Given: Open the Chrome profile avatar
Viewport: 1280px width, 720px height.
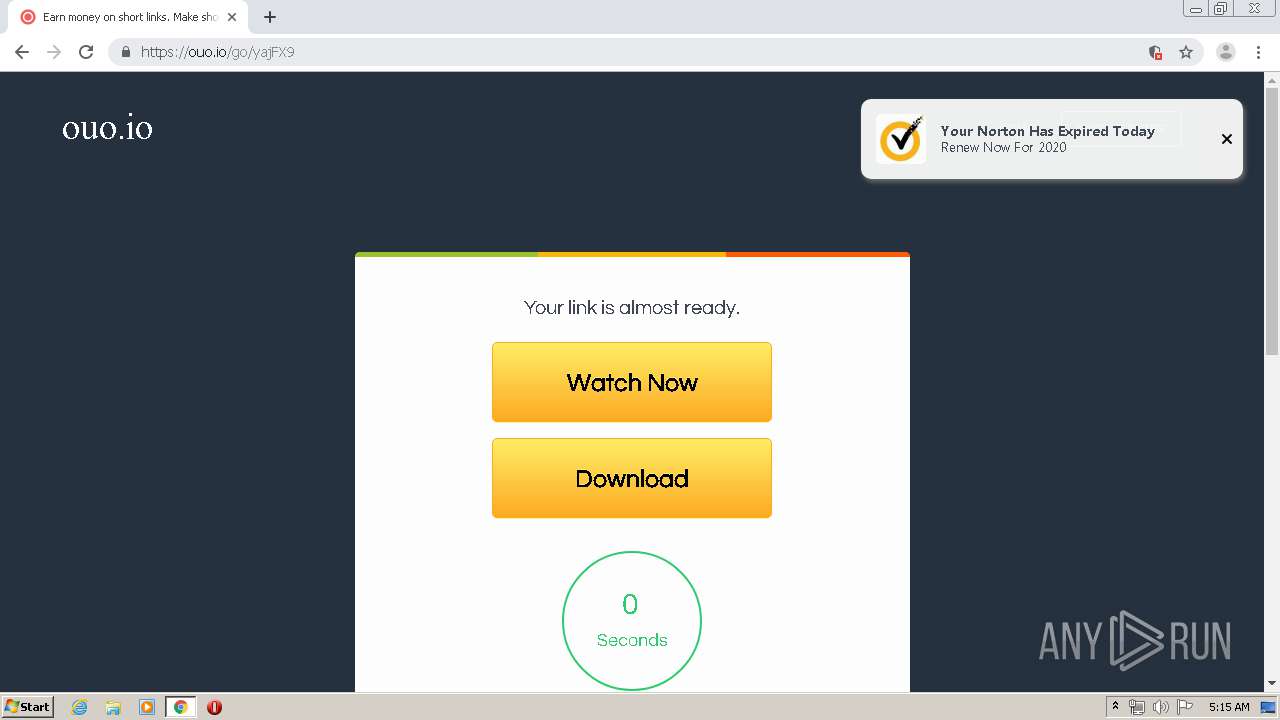Looking at the screenshot, I should (x=1225, y=52).
